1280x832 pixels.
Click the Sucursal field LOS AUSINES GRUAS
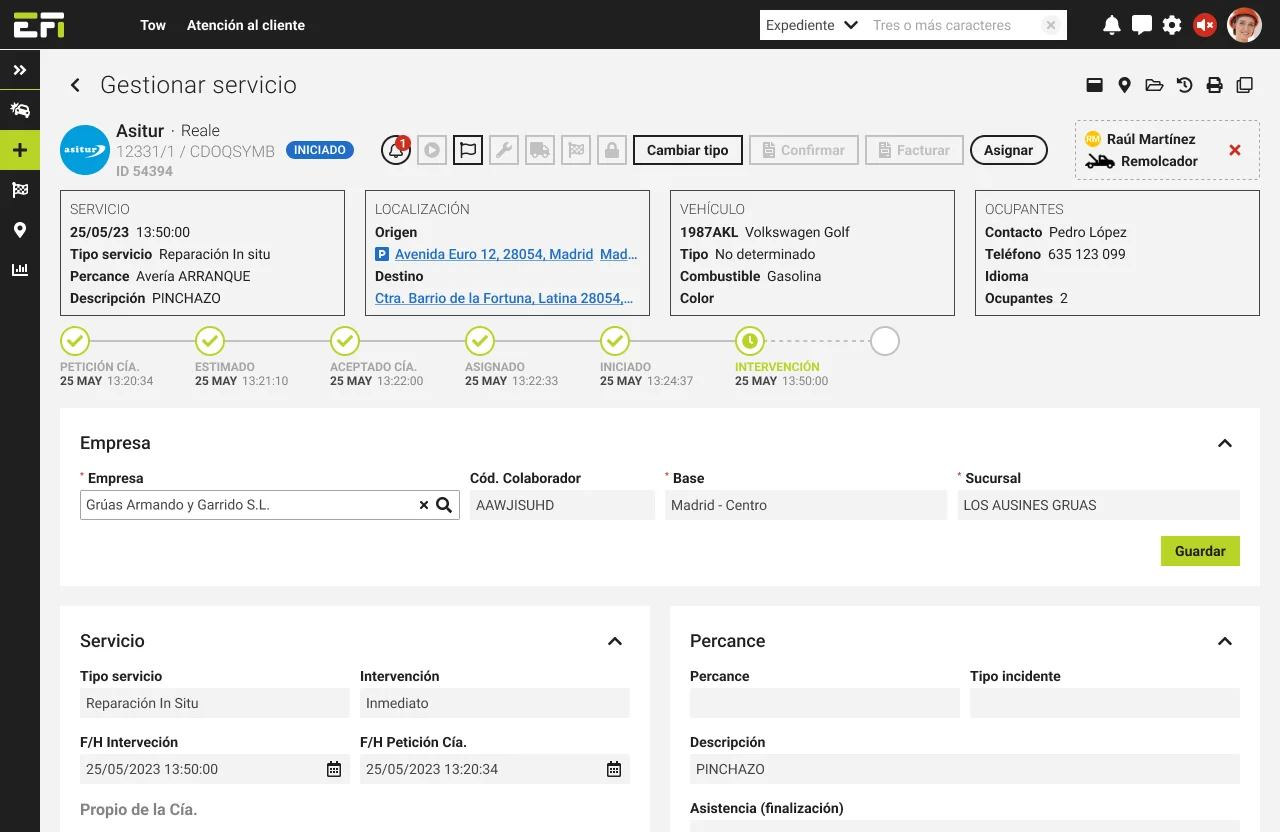coord(1098,505)
